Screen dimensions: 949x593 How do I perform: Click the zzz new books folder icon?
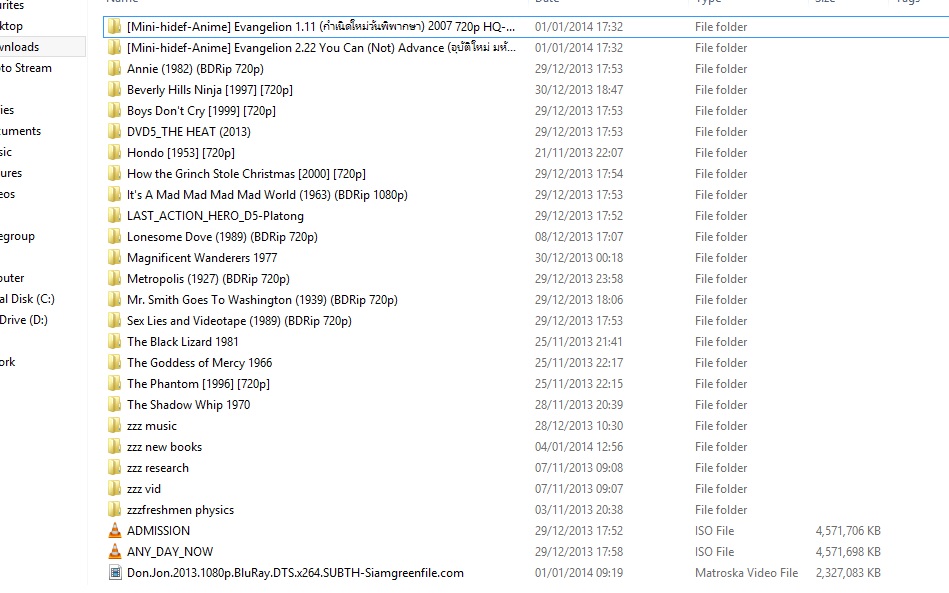[x=114, y=447]
